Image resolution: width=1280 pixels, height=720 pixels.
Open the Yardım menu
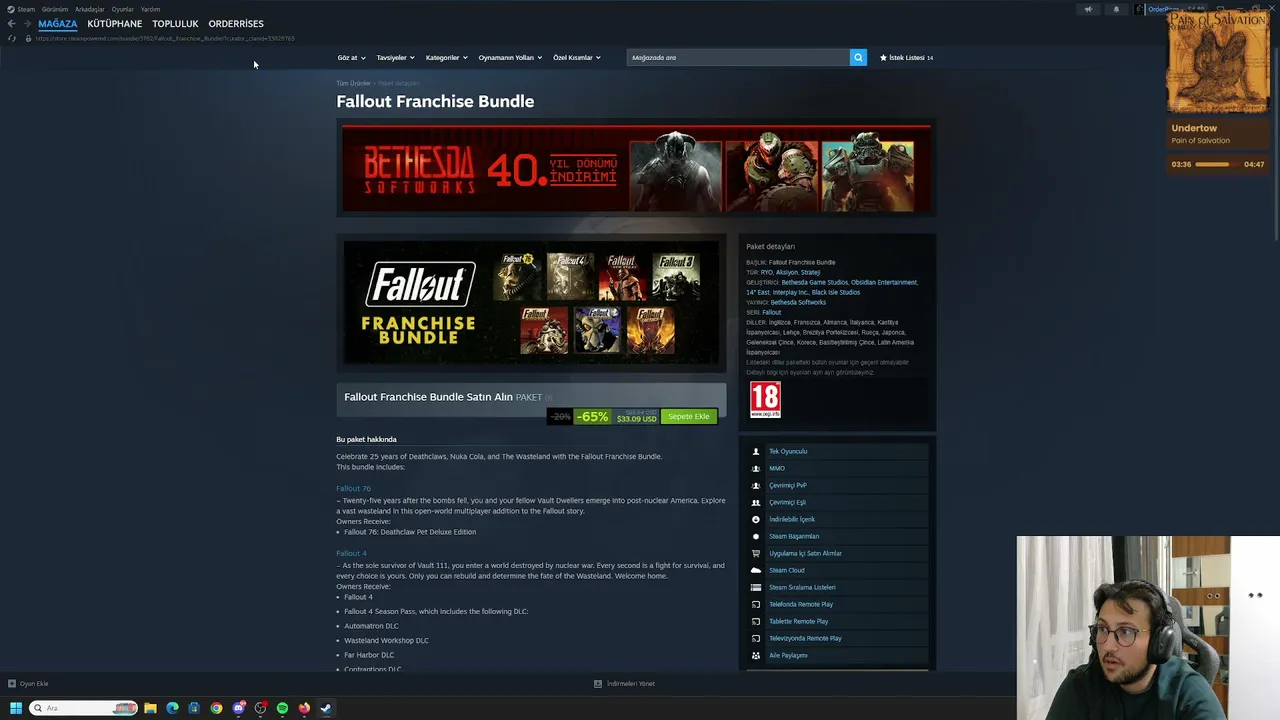point(150,9)
